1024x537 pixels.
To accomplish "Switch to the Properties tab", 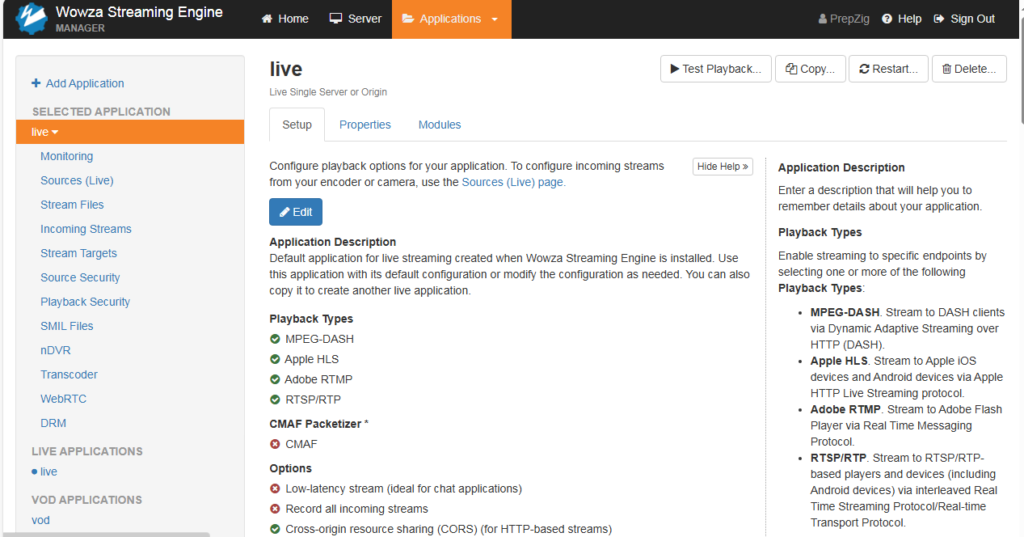I will coord(365,125).
